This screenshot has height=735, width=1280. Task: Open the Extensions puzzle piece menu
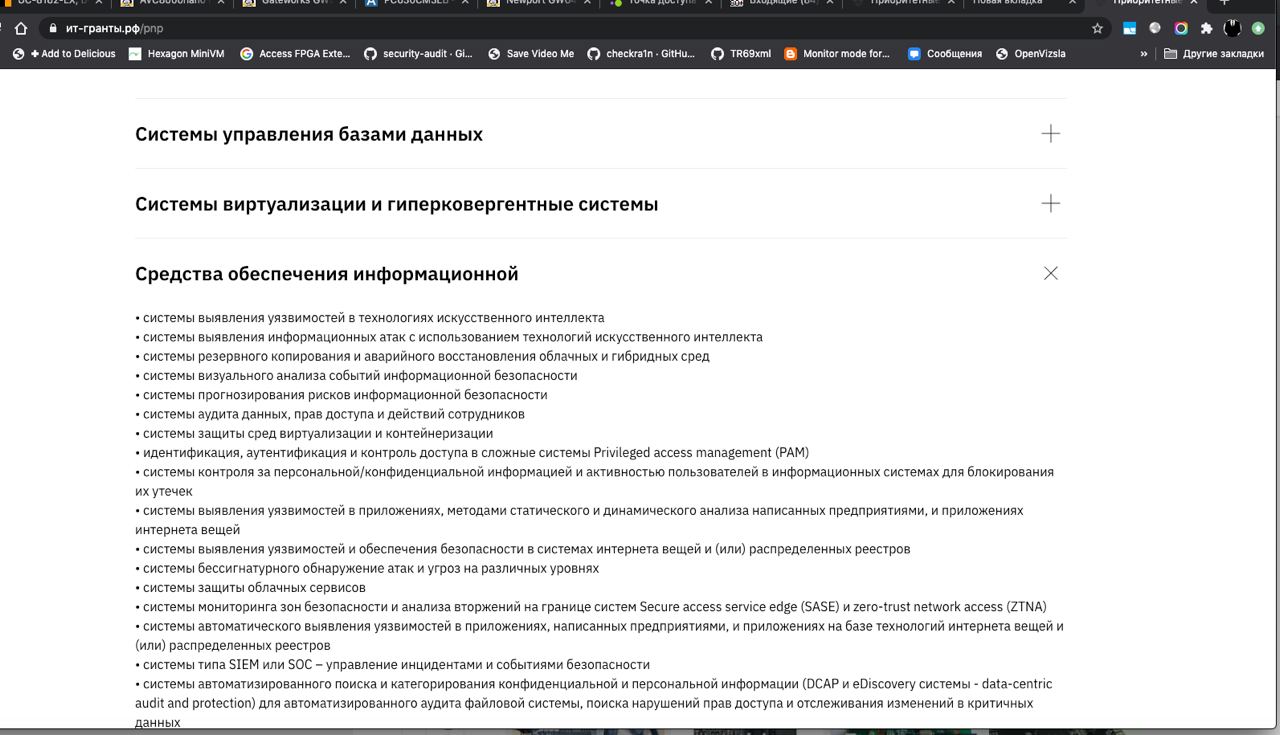[x=1206, y=29]
